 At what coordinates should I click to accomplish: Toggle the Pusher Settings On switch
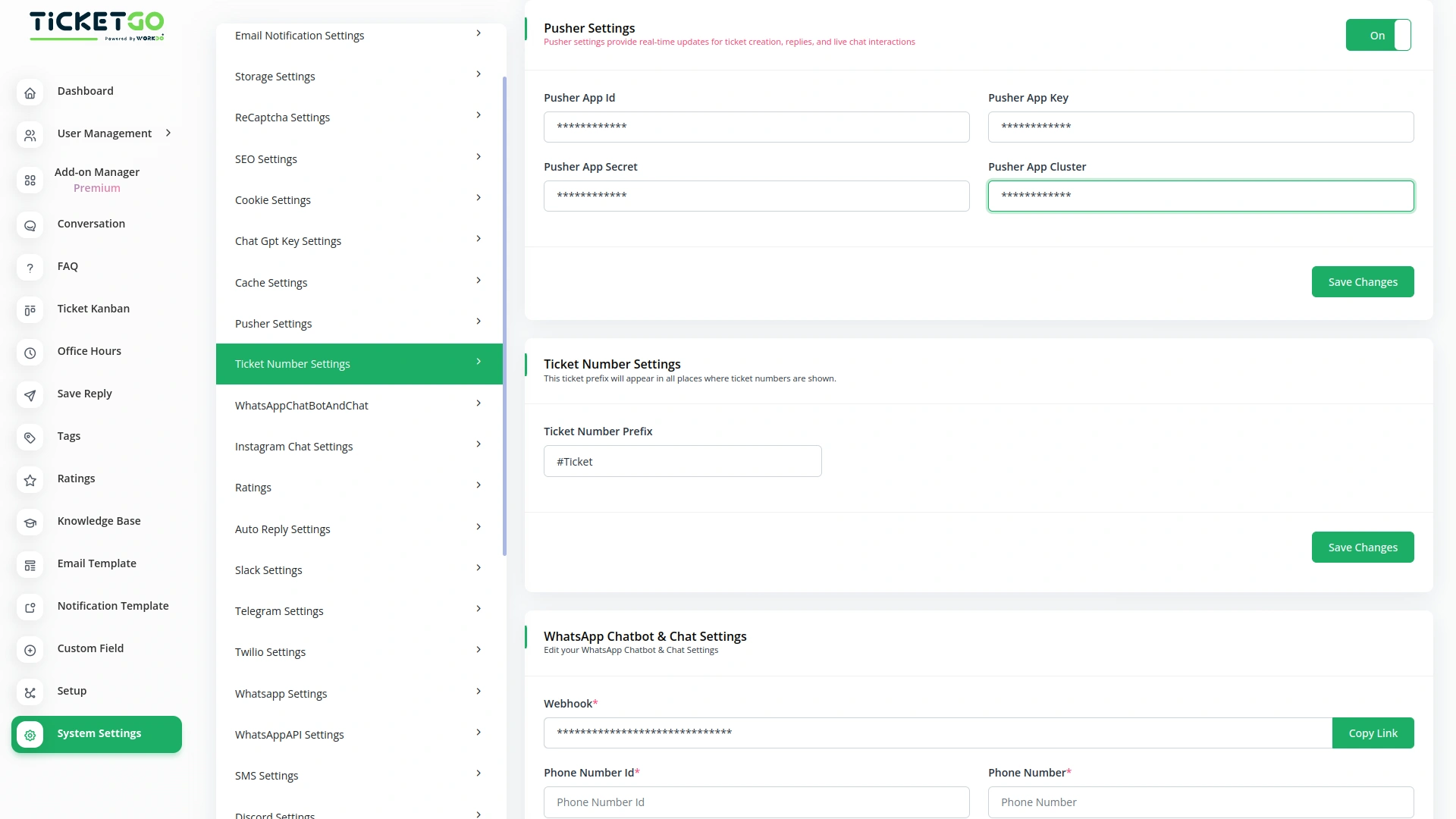tap(1378, 35)
